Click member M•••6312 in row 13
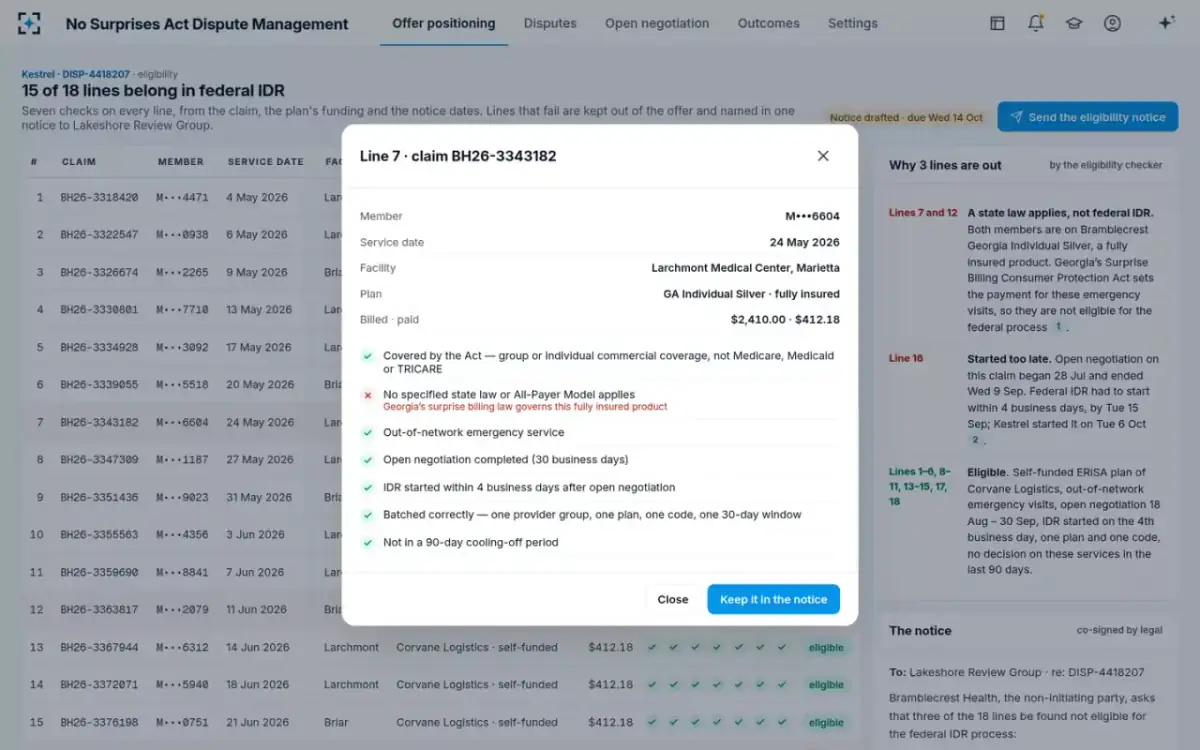Image resolution: width=1200 pixels, height=750 pixels. (182, 647)
